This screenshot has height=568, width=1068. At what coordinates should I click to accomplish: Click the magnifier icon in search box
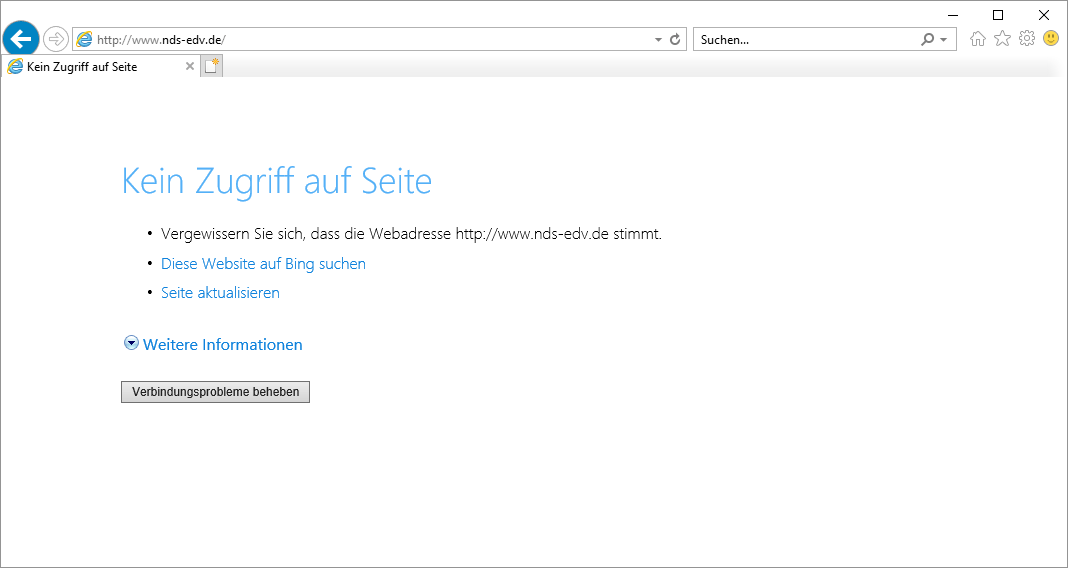point(928,40)
